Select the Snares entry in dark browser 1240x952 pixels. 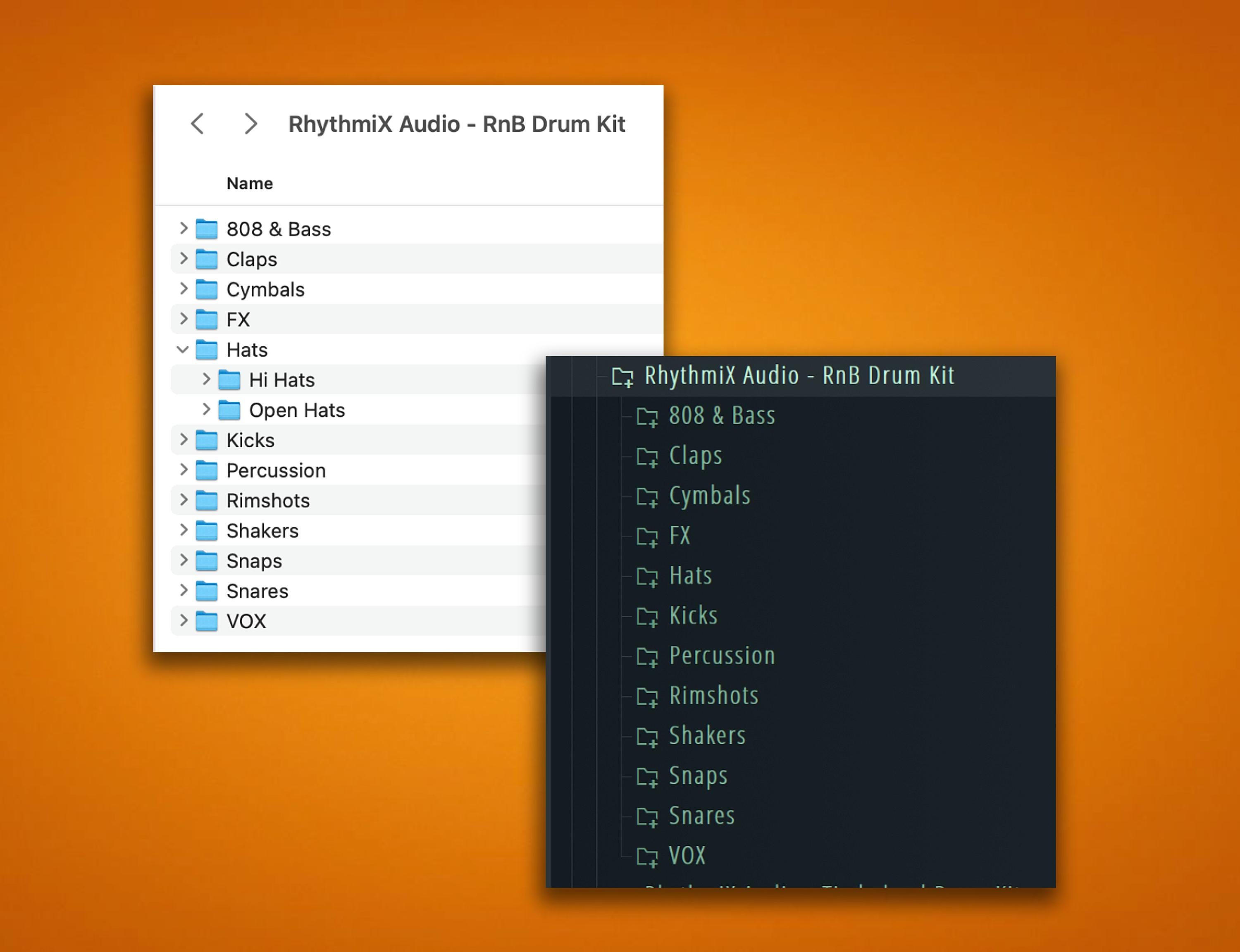point(702,816)
